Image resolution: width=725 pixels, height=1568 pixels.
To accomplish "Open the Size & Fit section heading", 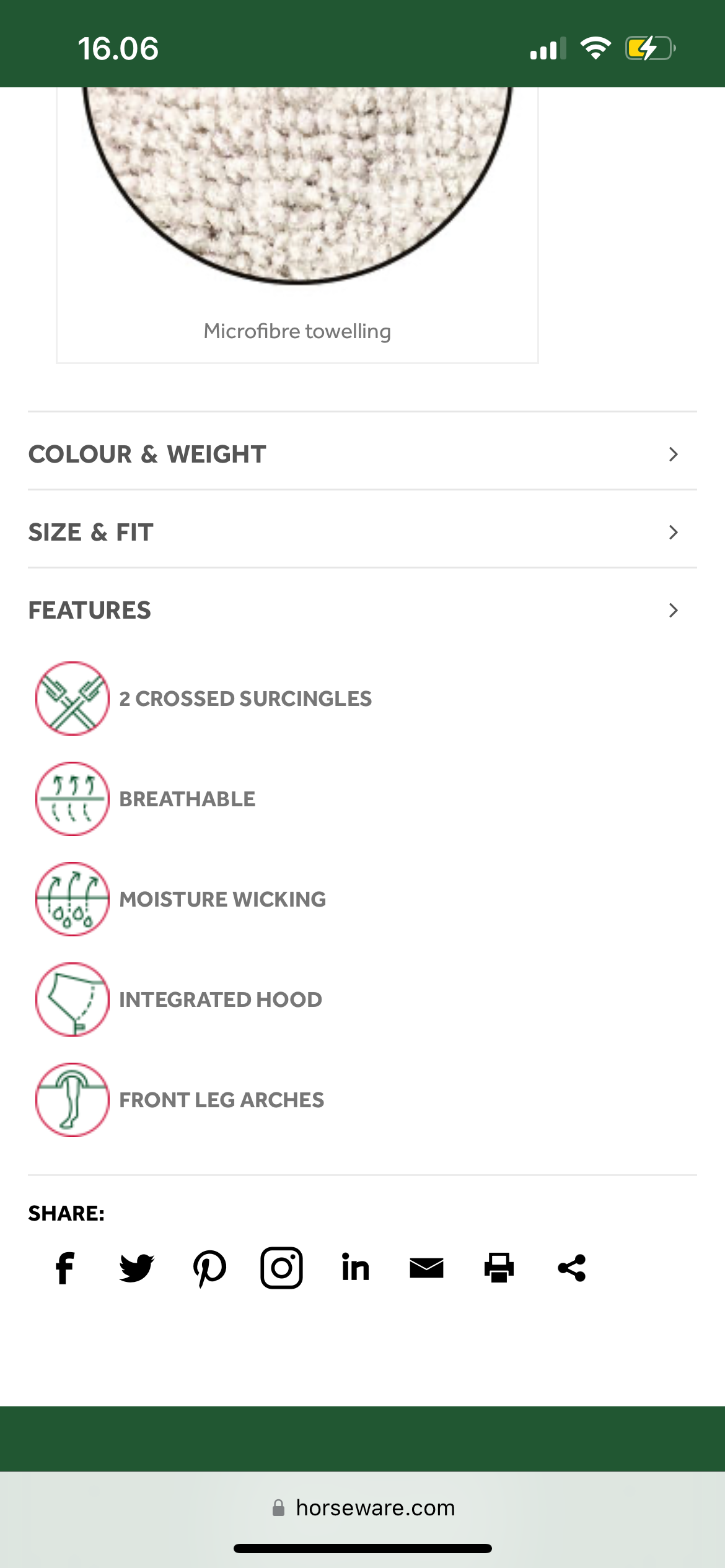I will (x=91, y=533).
